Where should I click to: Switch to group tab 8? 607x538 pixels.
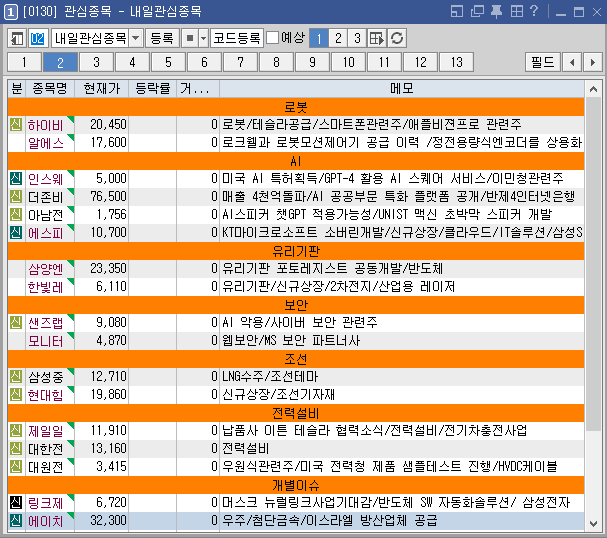[x=276, y=62]
